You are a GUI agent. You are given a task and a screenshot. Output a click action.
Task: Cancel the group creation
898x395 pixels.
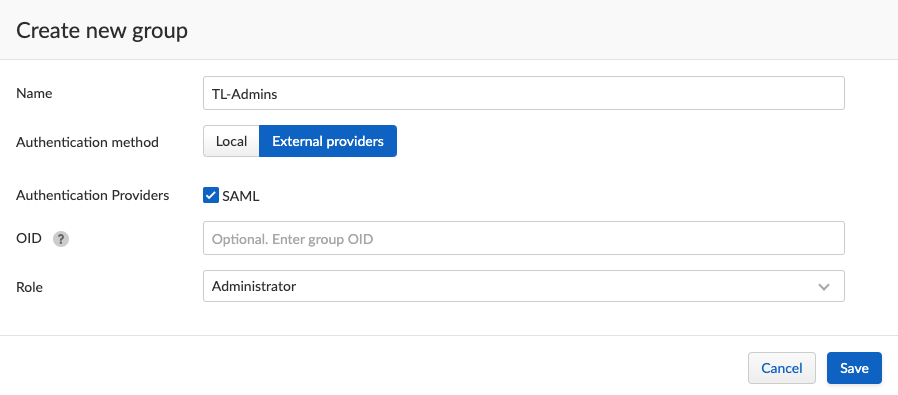tap(782, 368)
